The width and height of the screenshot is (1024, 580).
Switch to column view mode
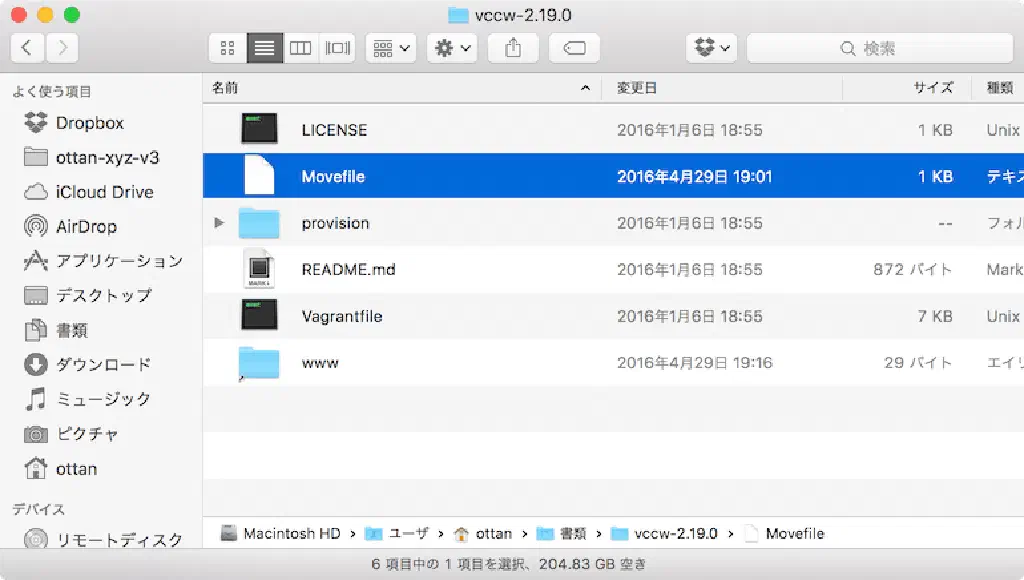pos(301,48)
